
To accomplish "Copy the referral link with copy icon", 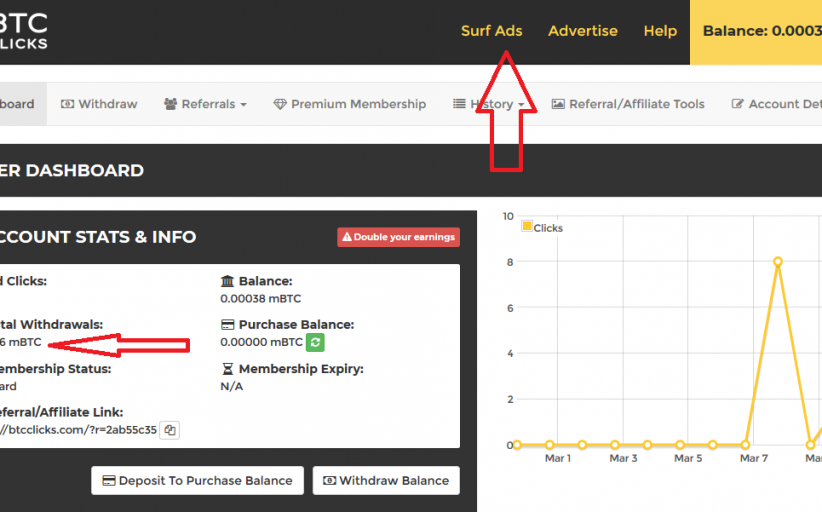I will (171, 430).
